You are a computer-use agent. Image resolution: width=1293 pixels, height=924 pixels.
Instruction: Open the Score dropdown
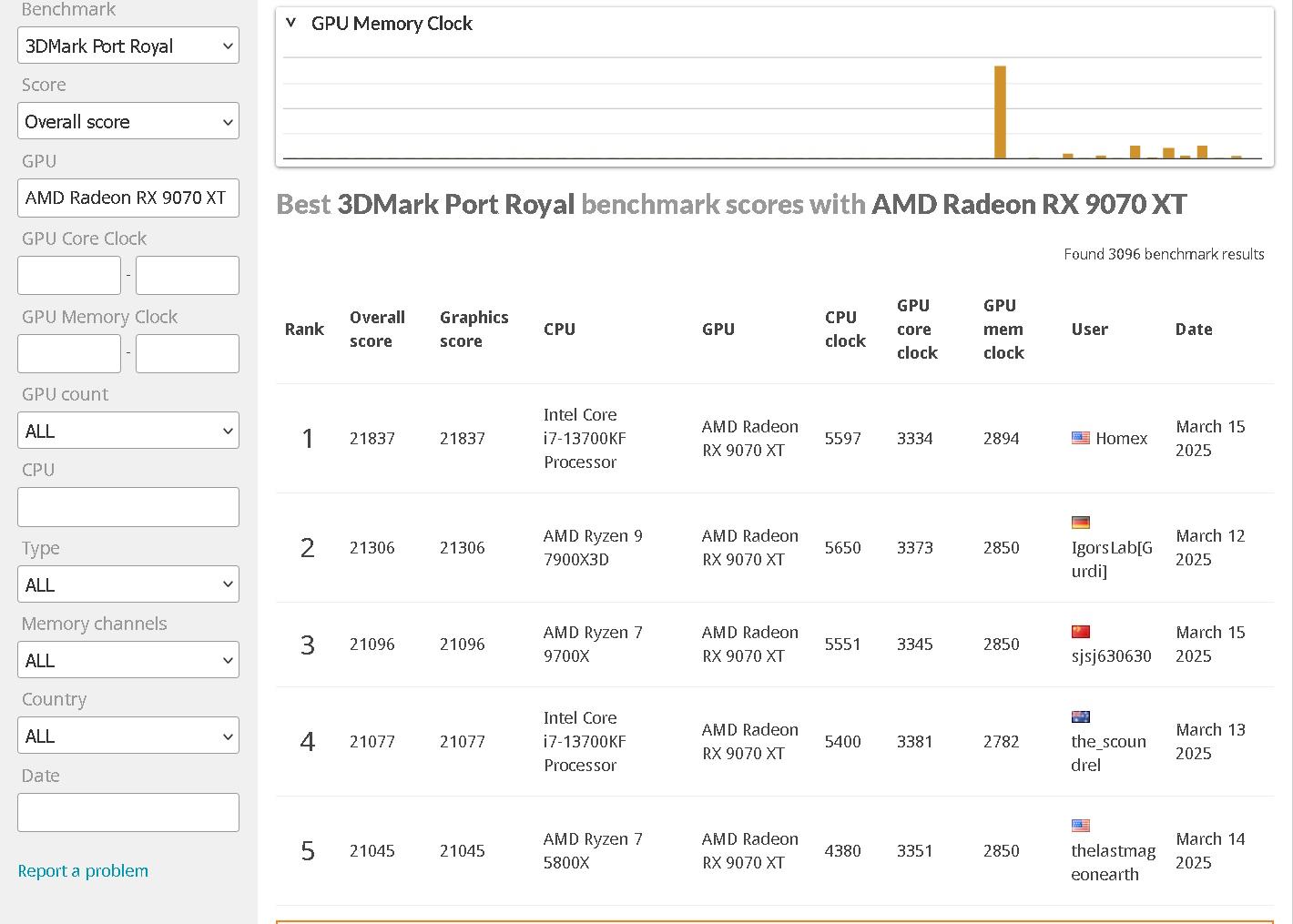[128, 122]
